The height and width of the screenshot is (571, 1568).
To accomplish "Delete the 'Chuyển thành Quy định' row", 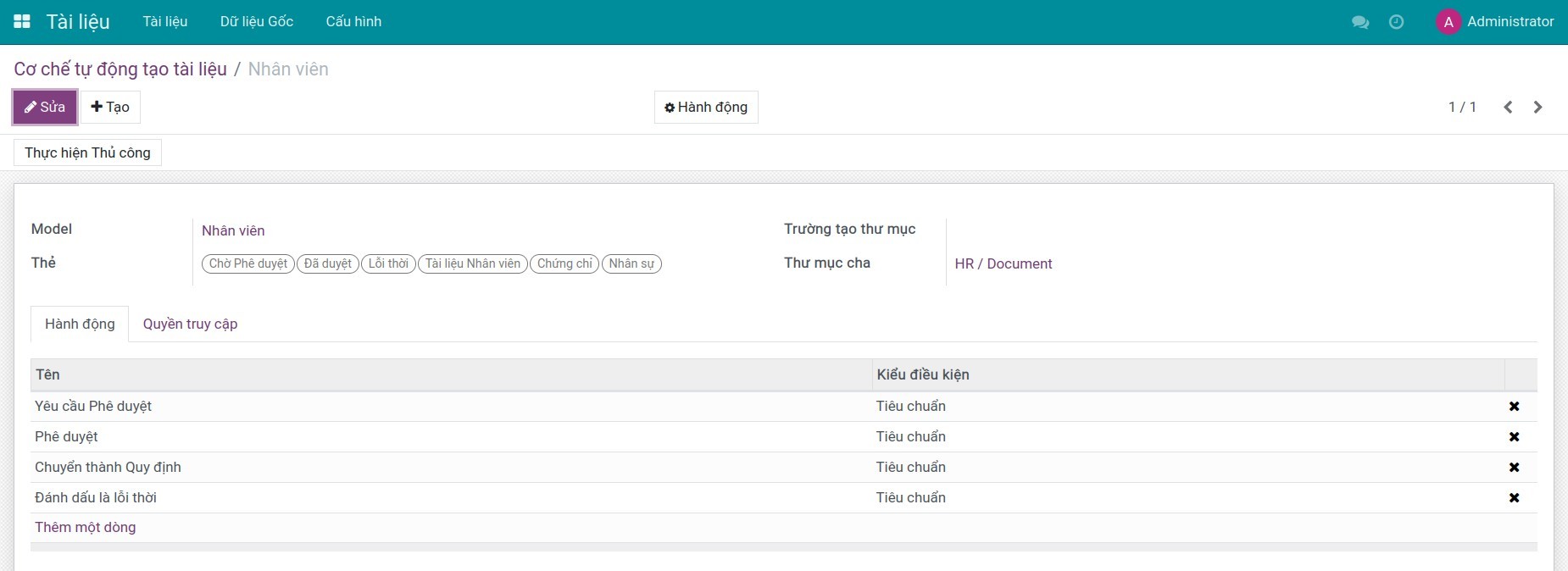I will click(1514, 468).
